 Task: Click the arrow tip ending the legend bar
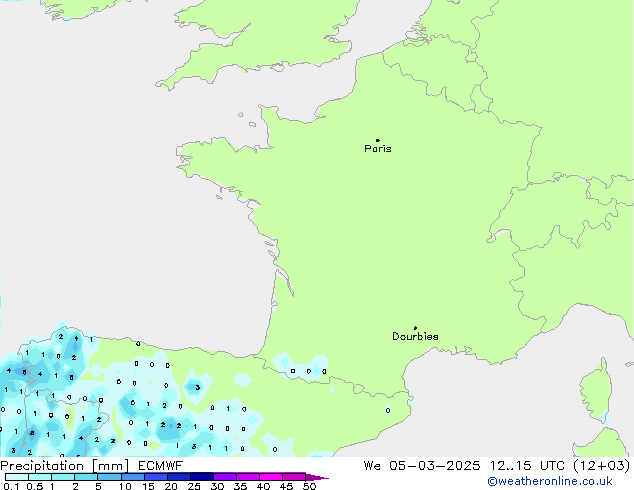pos(317,477)
